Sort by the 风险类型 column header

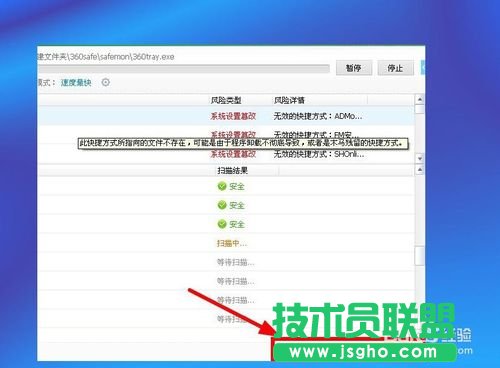226,100
